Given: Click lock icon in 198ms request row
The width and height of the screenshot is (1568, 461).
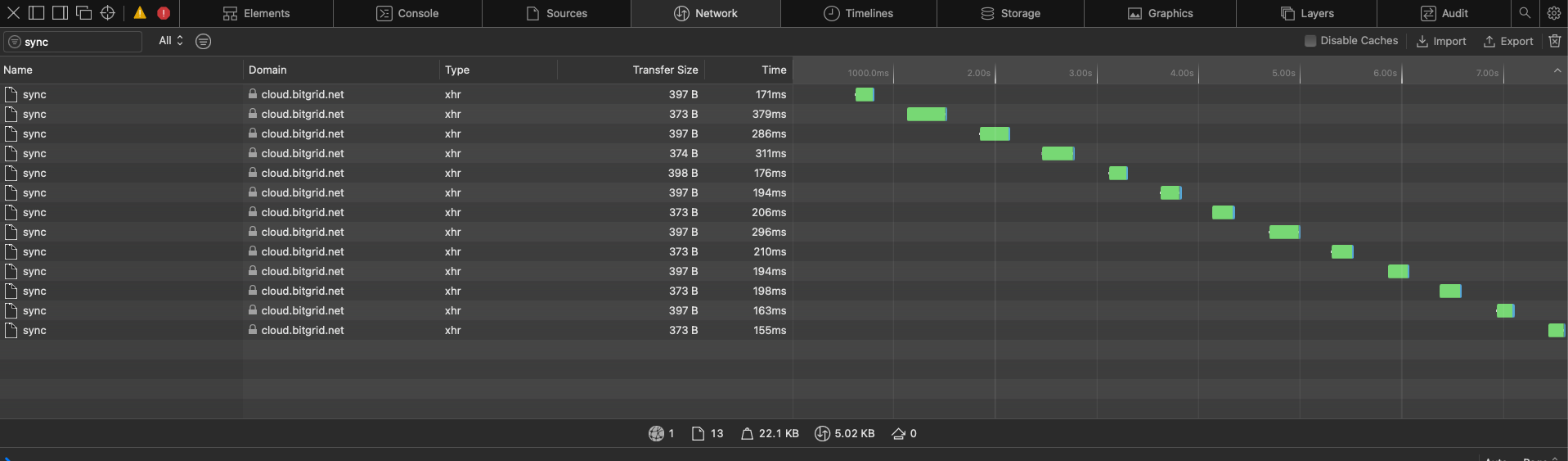Looking at the screenshot, I should tap(253, 290).
